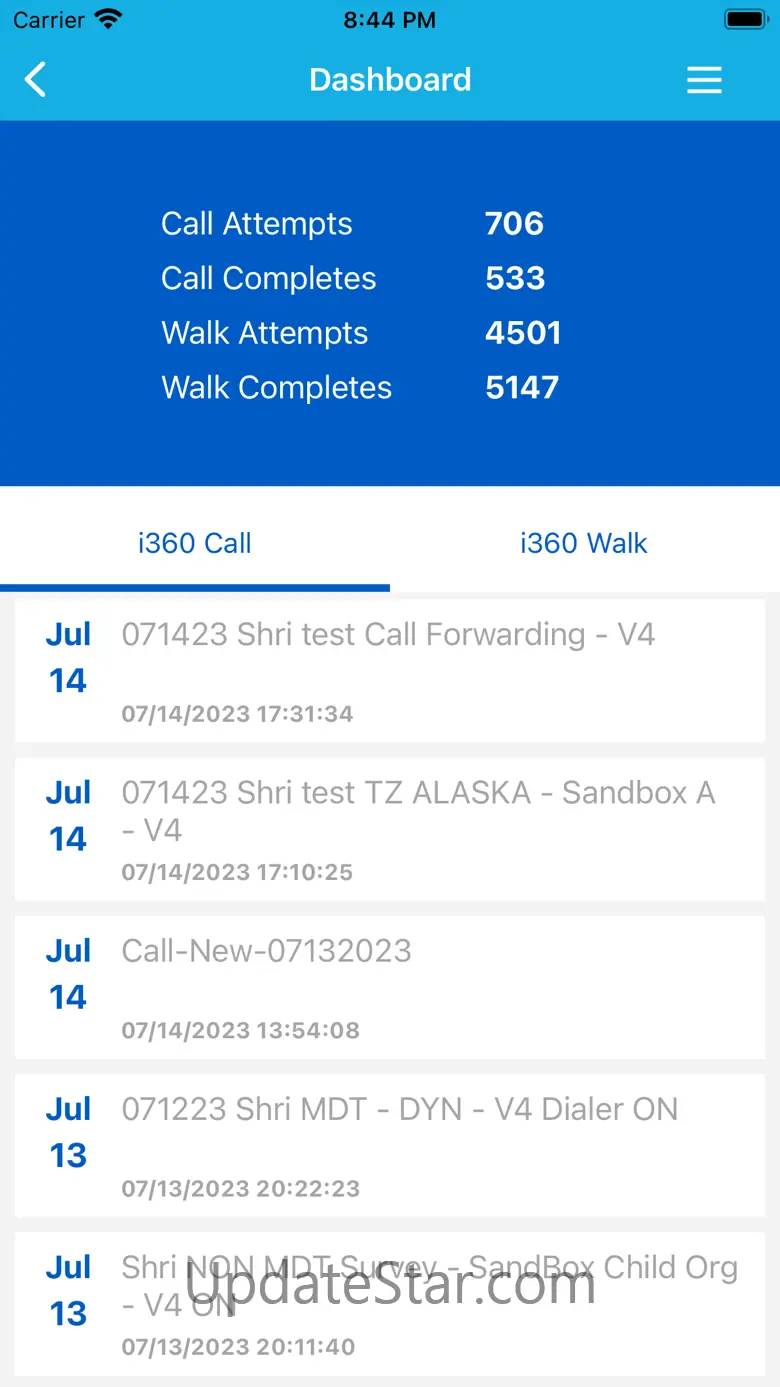
Task: Open the hamburger menu
Action: coord(704,80)
